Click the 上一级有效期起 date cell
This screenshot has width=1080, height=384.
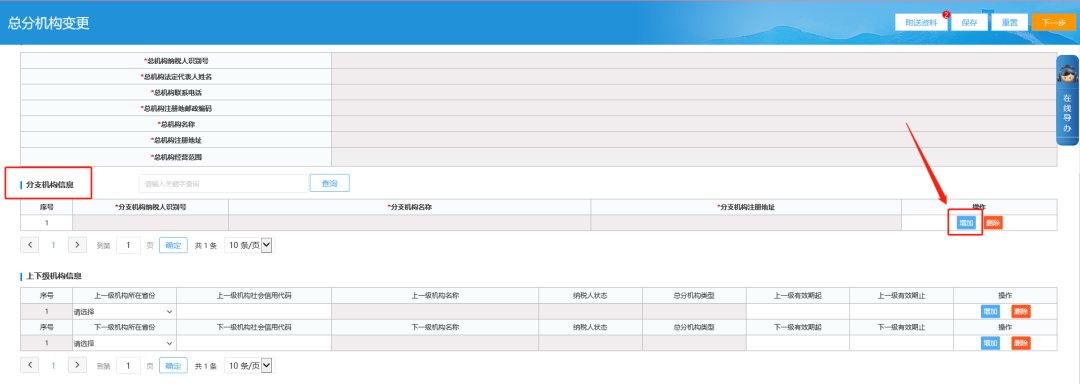tap(798, 311)
